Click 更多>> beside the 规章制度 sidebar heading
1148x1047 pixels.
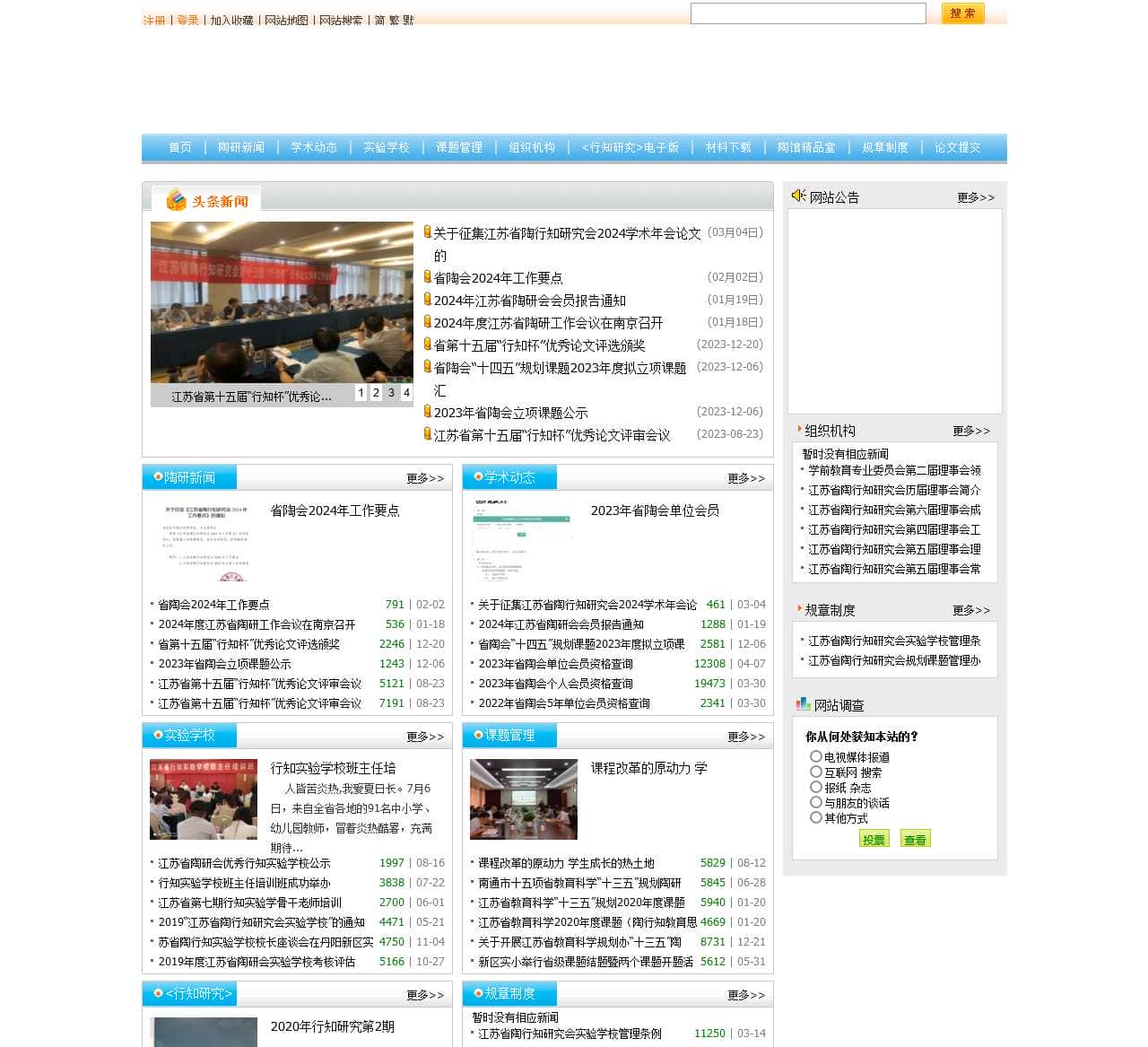point(971,610)
